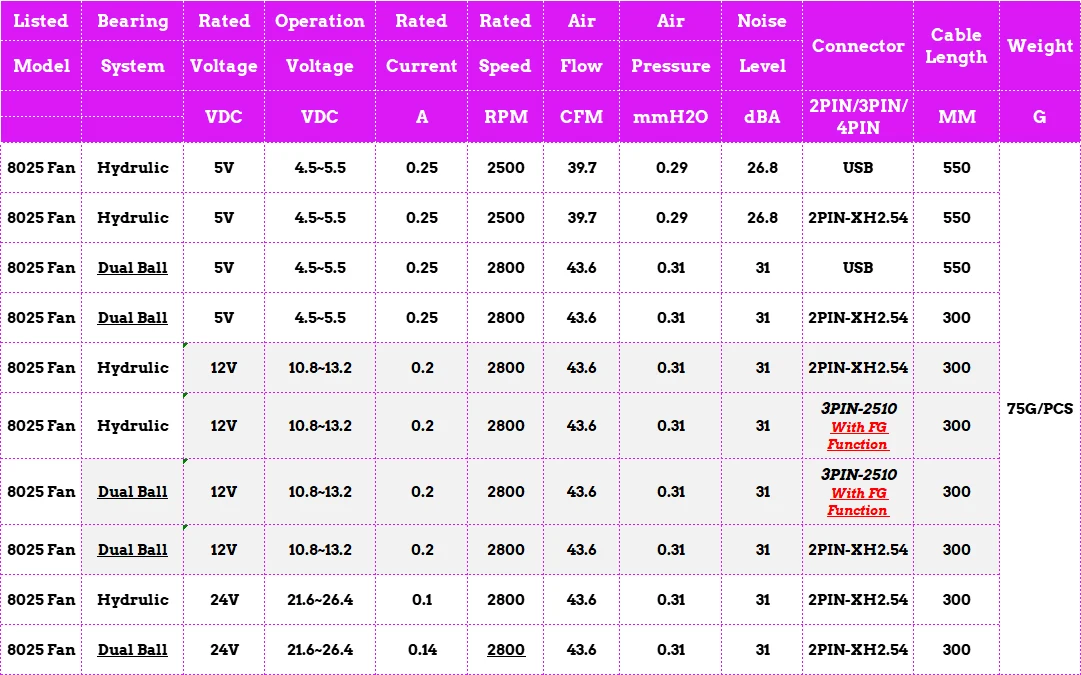Click the '2PIN/3PIN/4PIN' unit cell

point(857,116)
